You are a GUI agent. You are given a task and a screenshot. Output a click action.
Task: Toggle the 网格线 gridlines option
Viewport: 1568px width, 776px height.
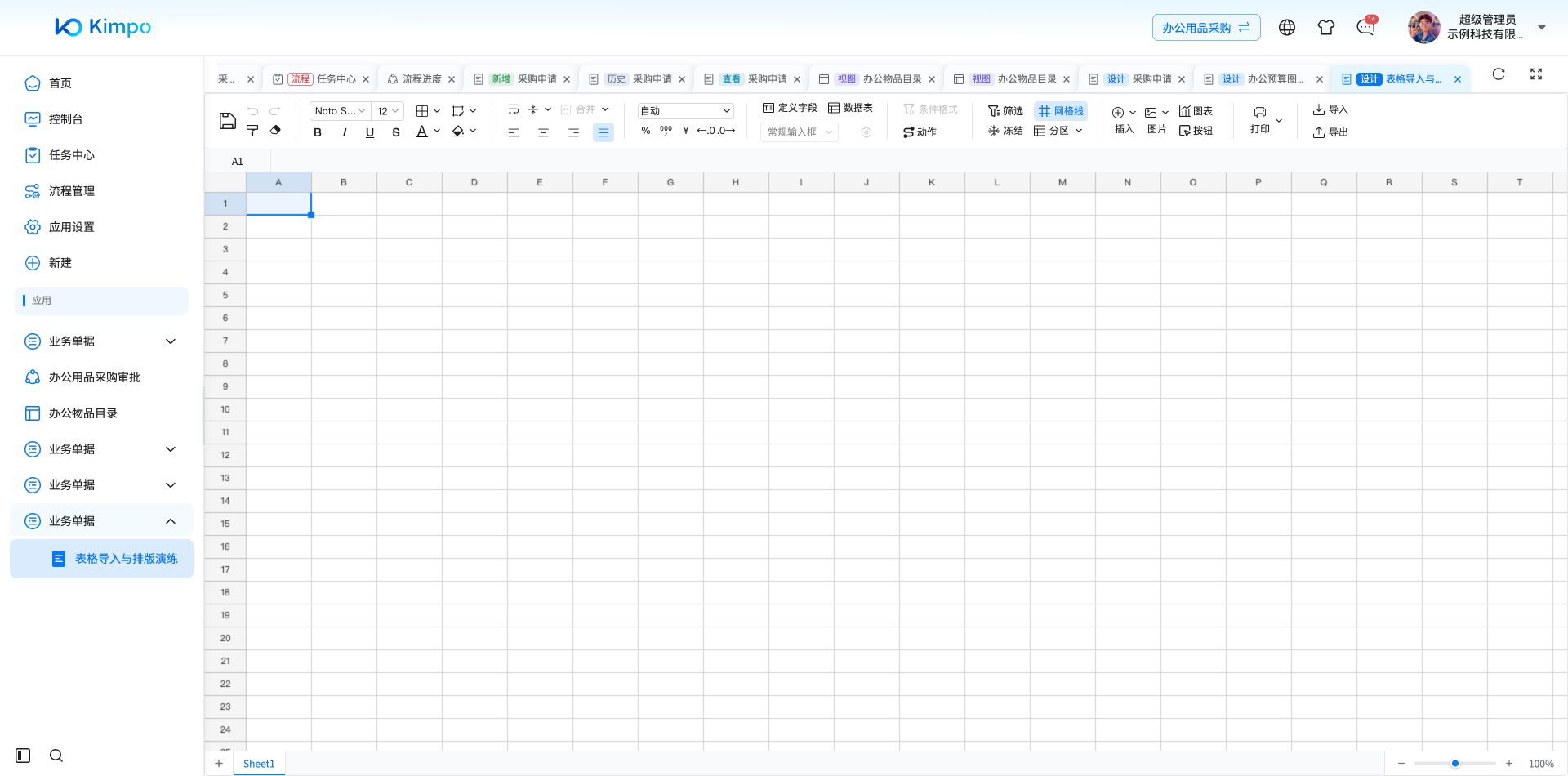1061,111
